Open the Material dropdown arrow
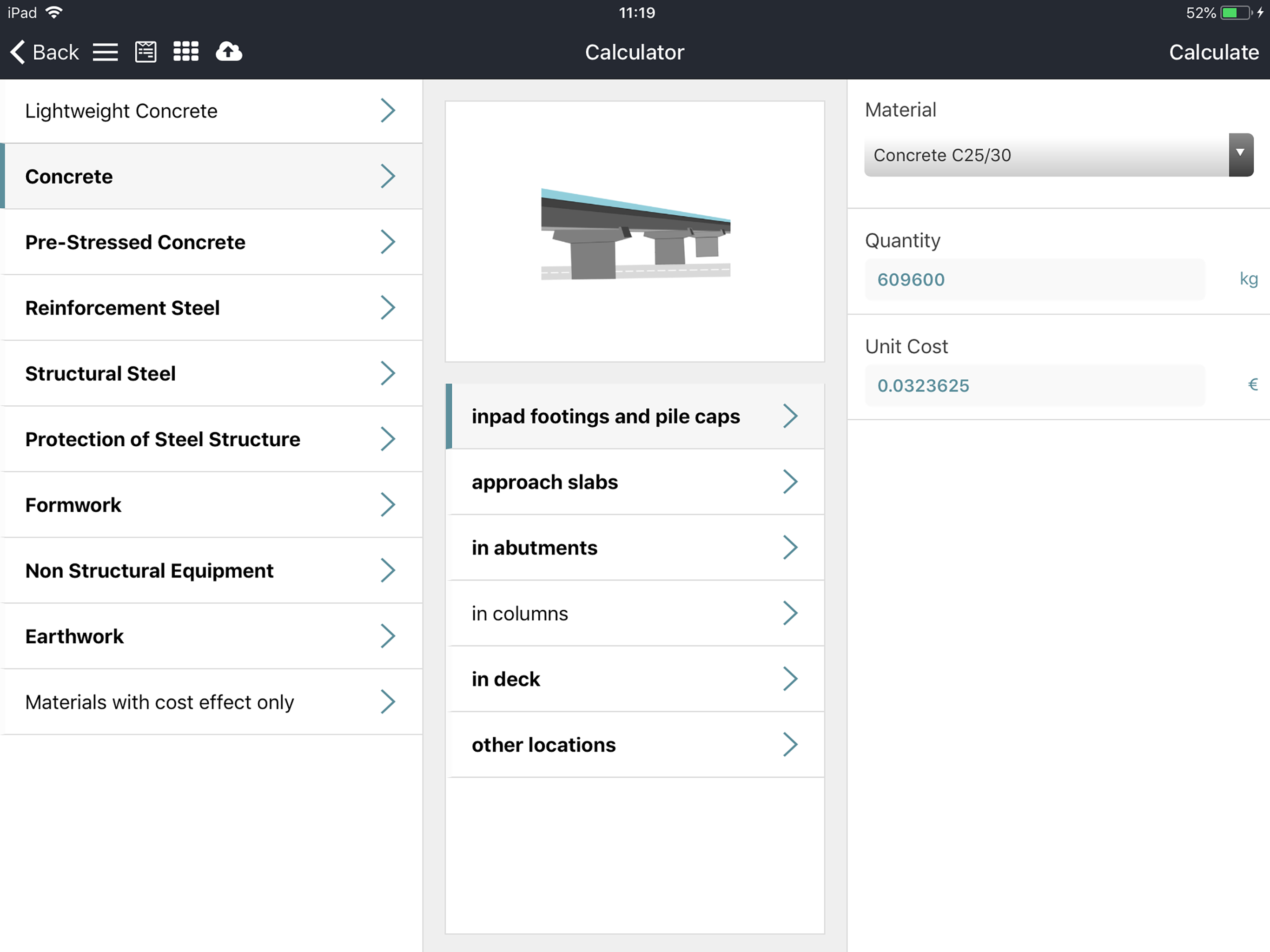The image size is (1270, 952). point(1240,154)
